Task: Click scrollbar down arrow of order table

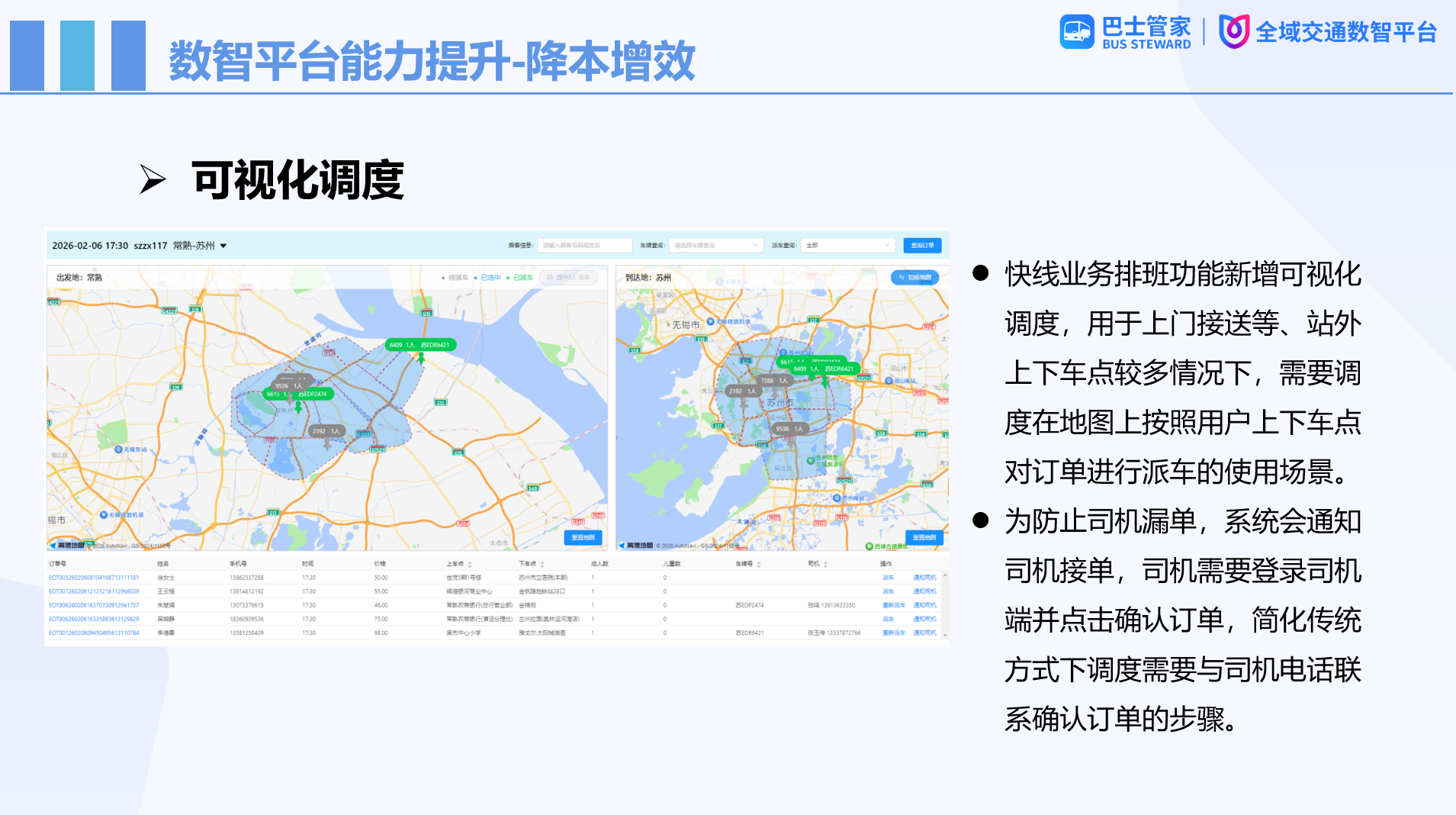Action: tap(945, 635)
